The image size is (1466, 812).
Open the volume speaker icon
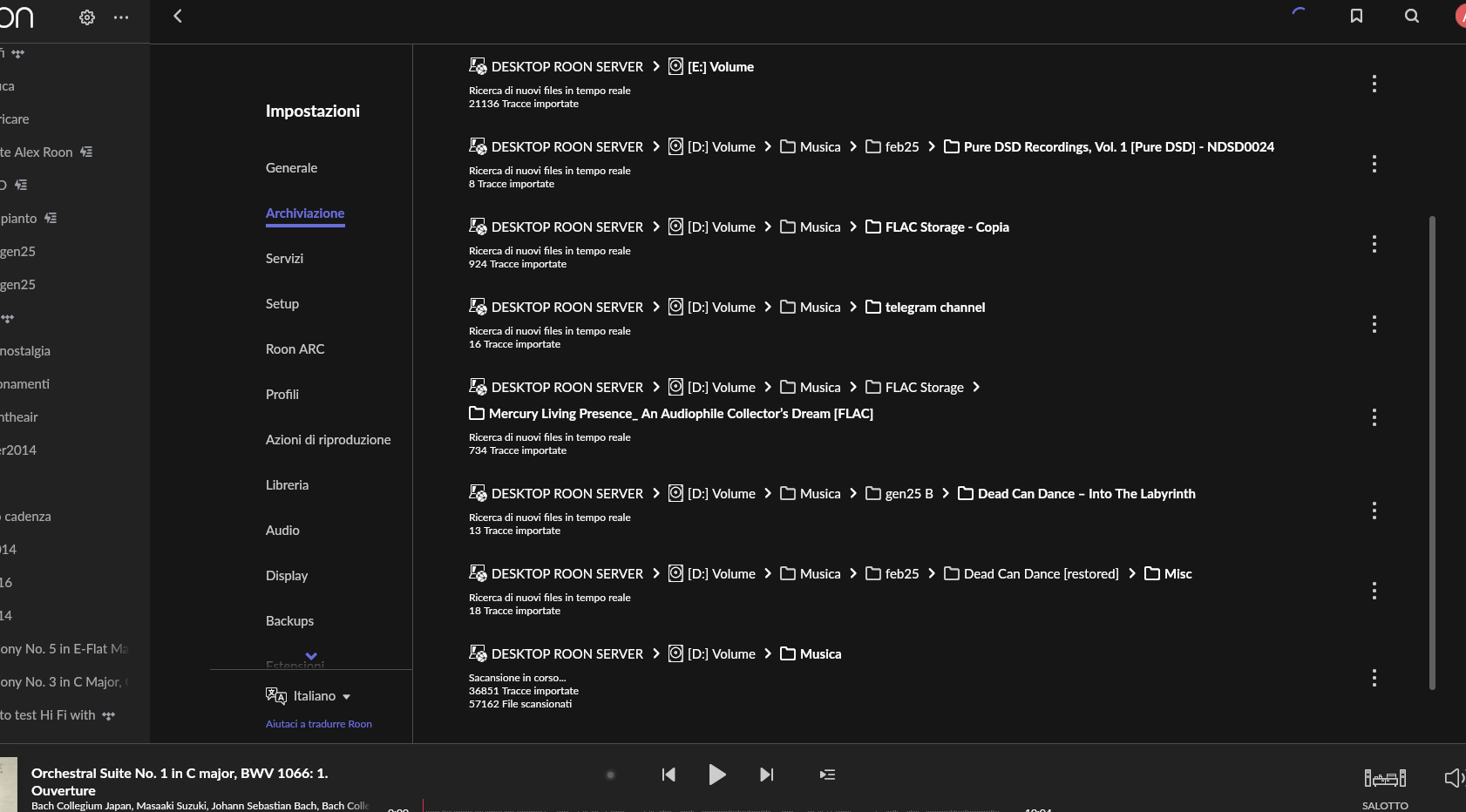click(x=1454, y=778)
